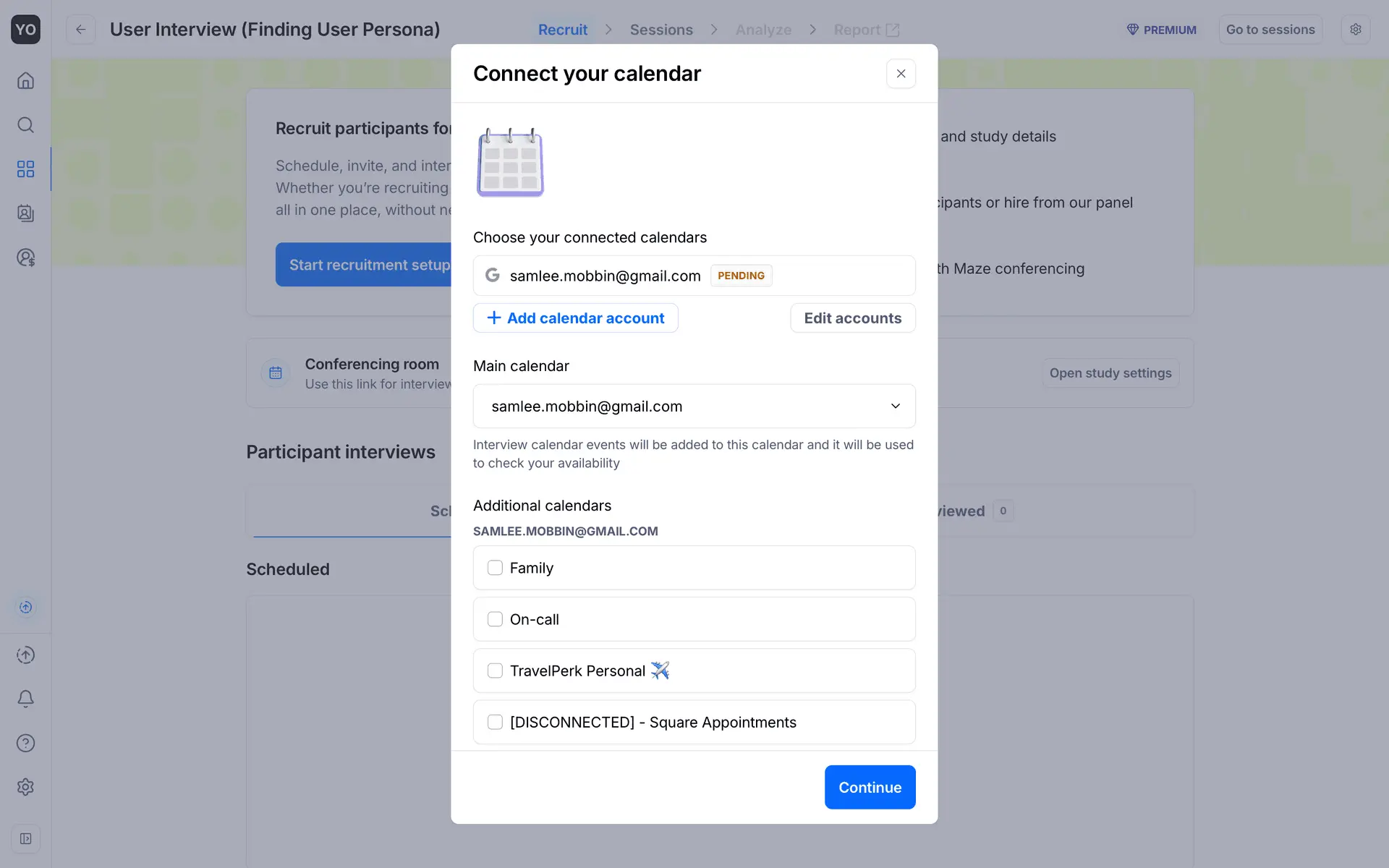Viewport: 1389px width, 868px height.
Task: Open the contacts icon in sidebar
Action: tap(25, 213)
